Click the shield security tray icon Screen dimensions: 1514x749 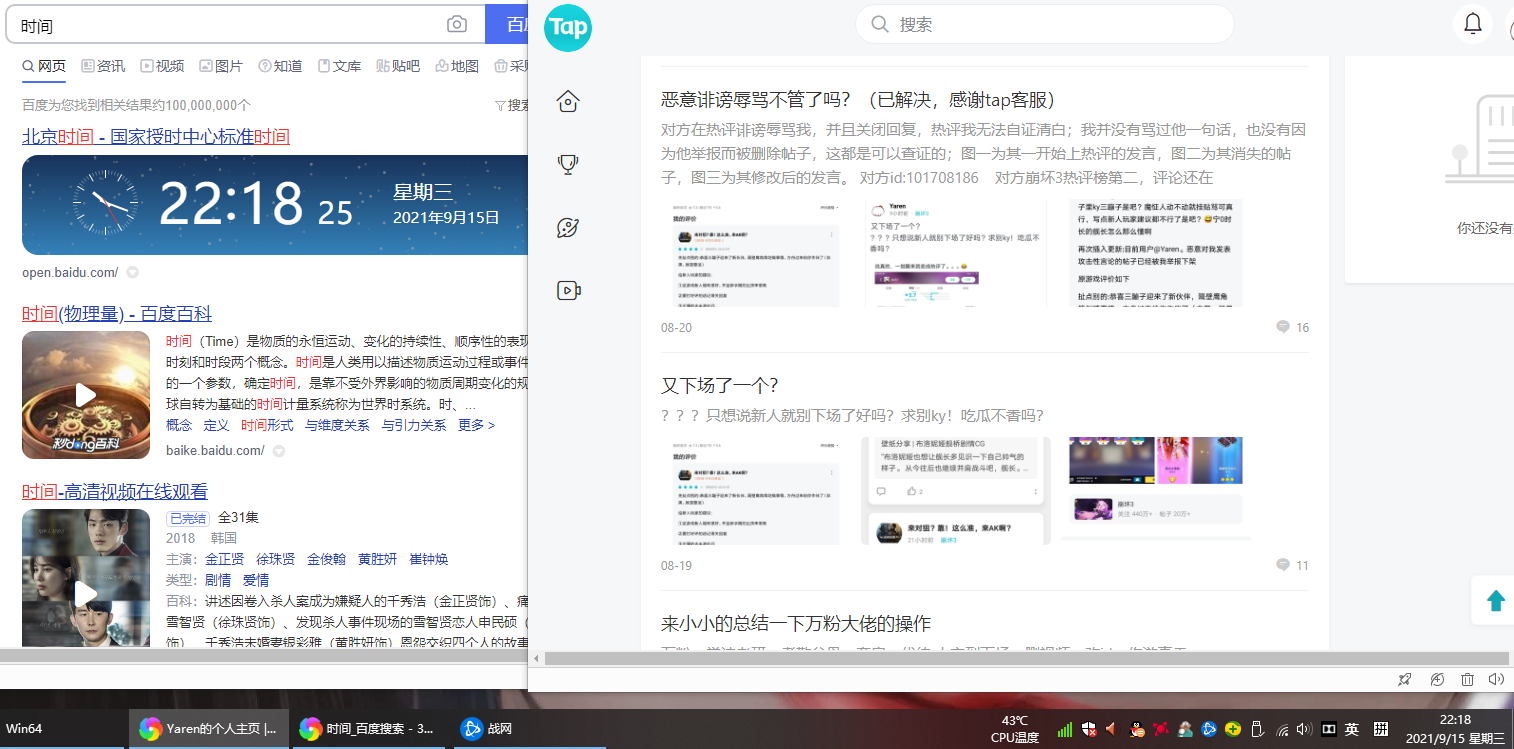[x=1089, y=729]
